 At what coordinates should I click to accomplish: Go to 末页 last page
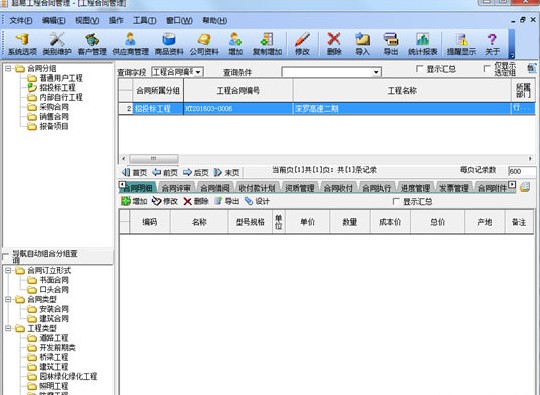[x=227, y=172]
